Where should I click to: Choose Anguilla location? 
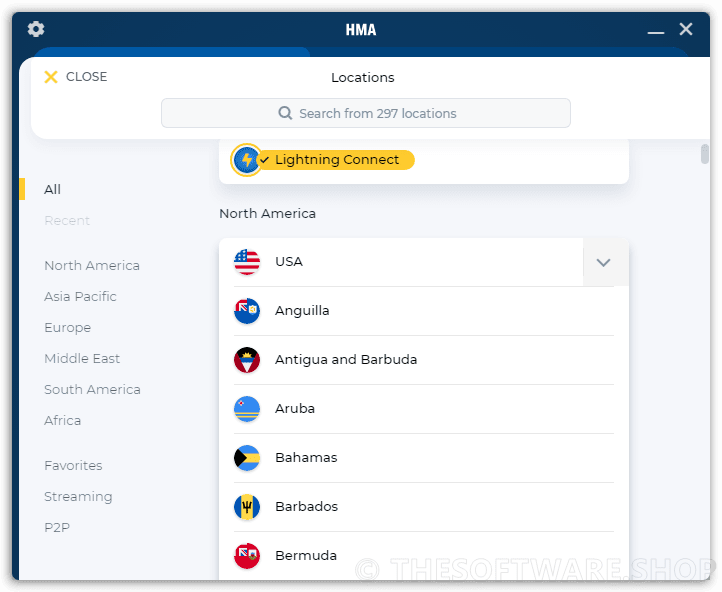(424, 311)
